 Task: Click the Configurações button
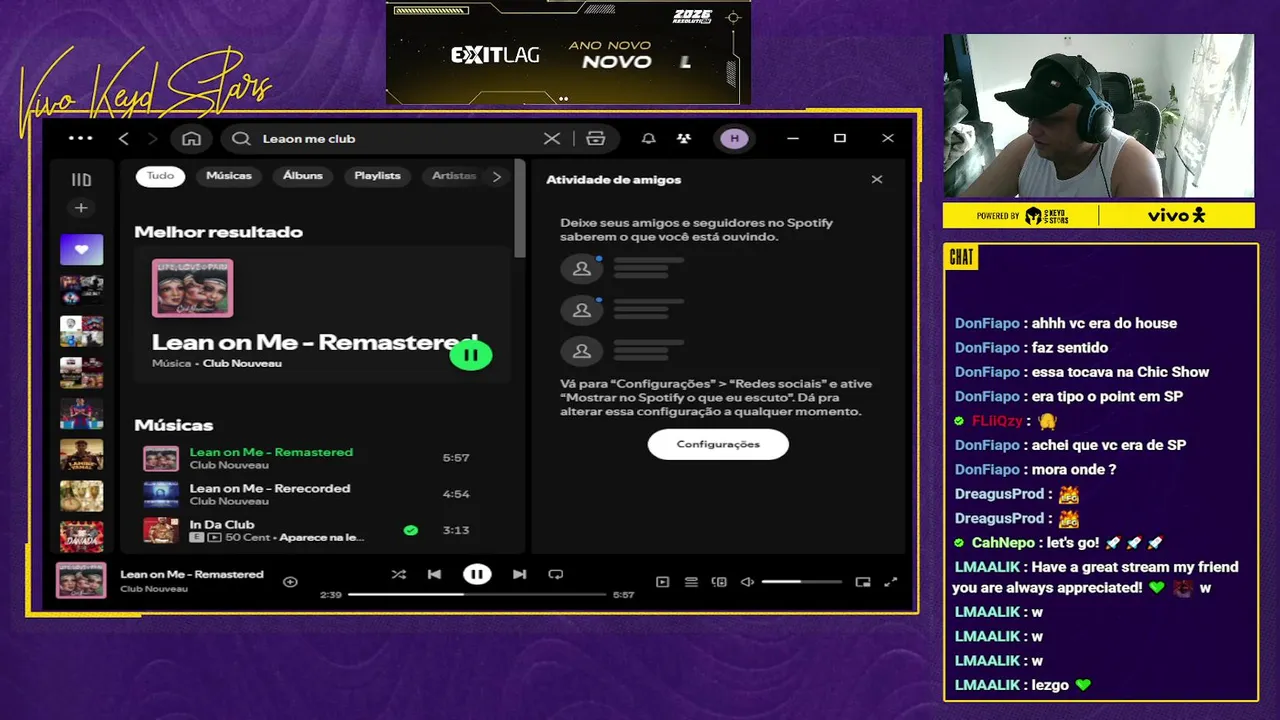click(718, 444)
